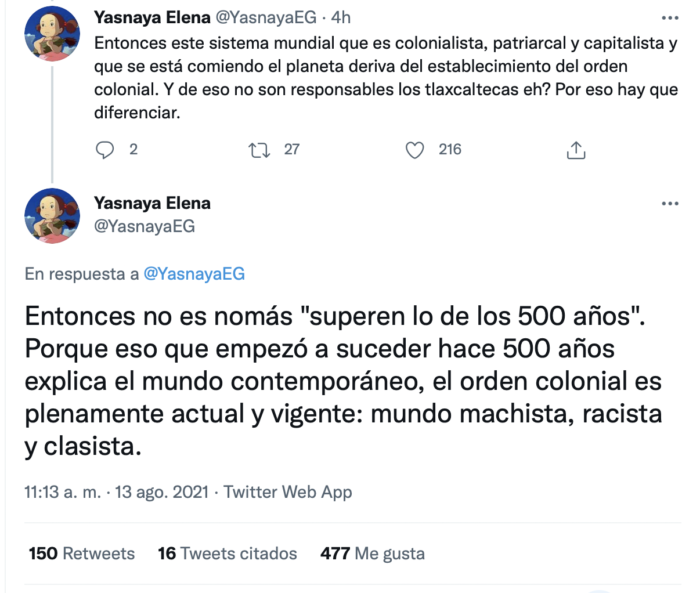700x593 pixels.
Task: Like the first tweet using the heart icon
Action: click(x=416, y=150)
